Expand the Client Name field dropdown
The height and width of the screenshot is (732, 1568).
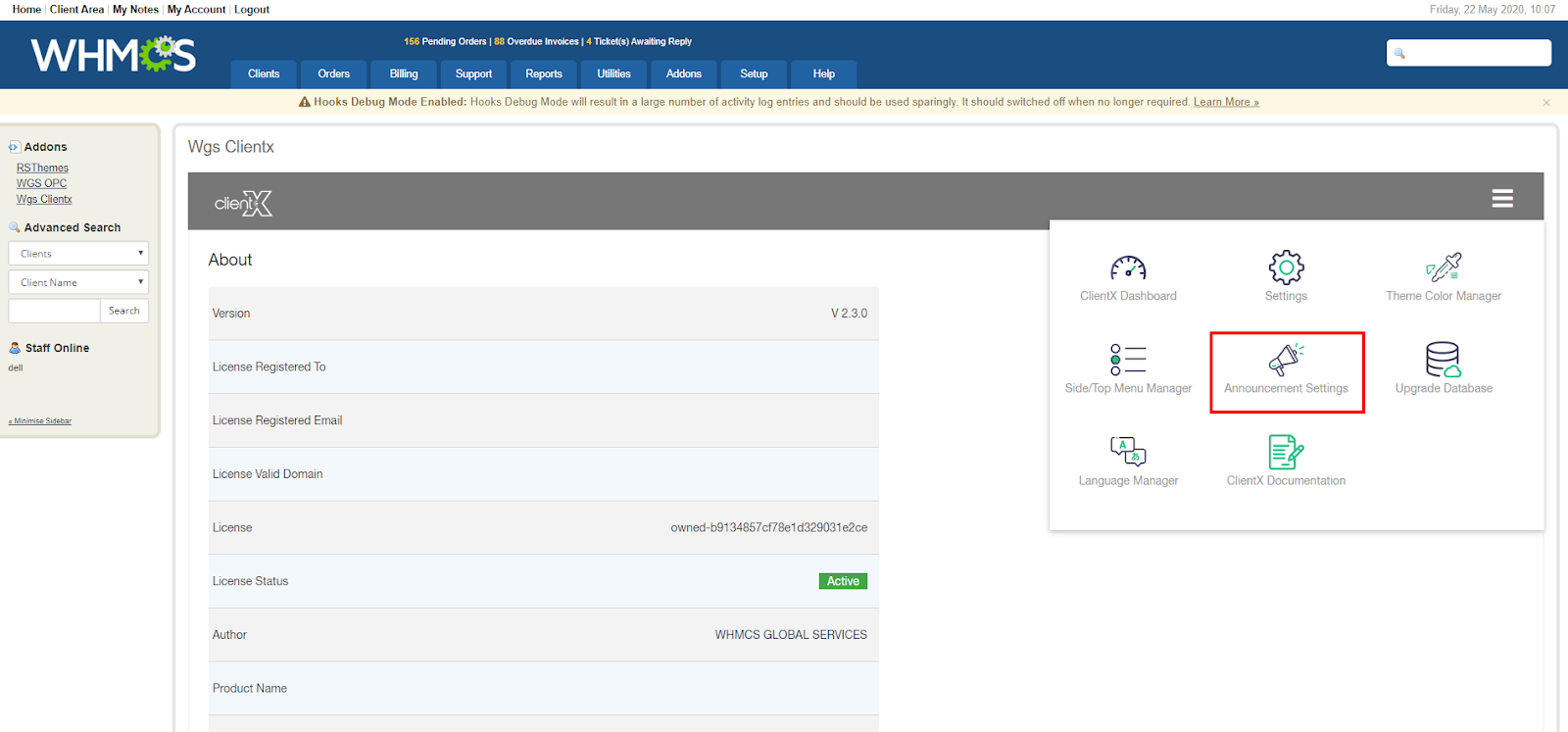tap(78, 282)
